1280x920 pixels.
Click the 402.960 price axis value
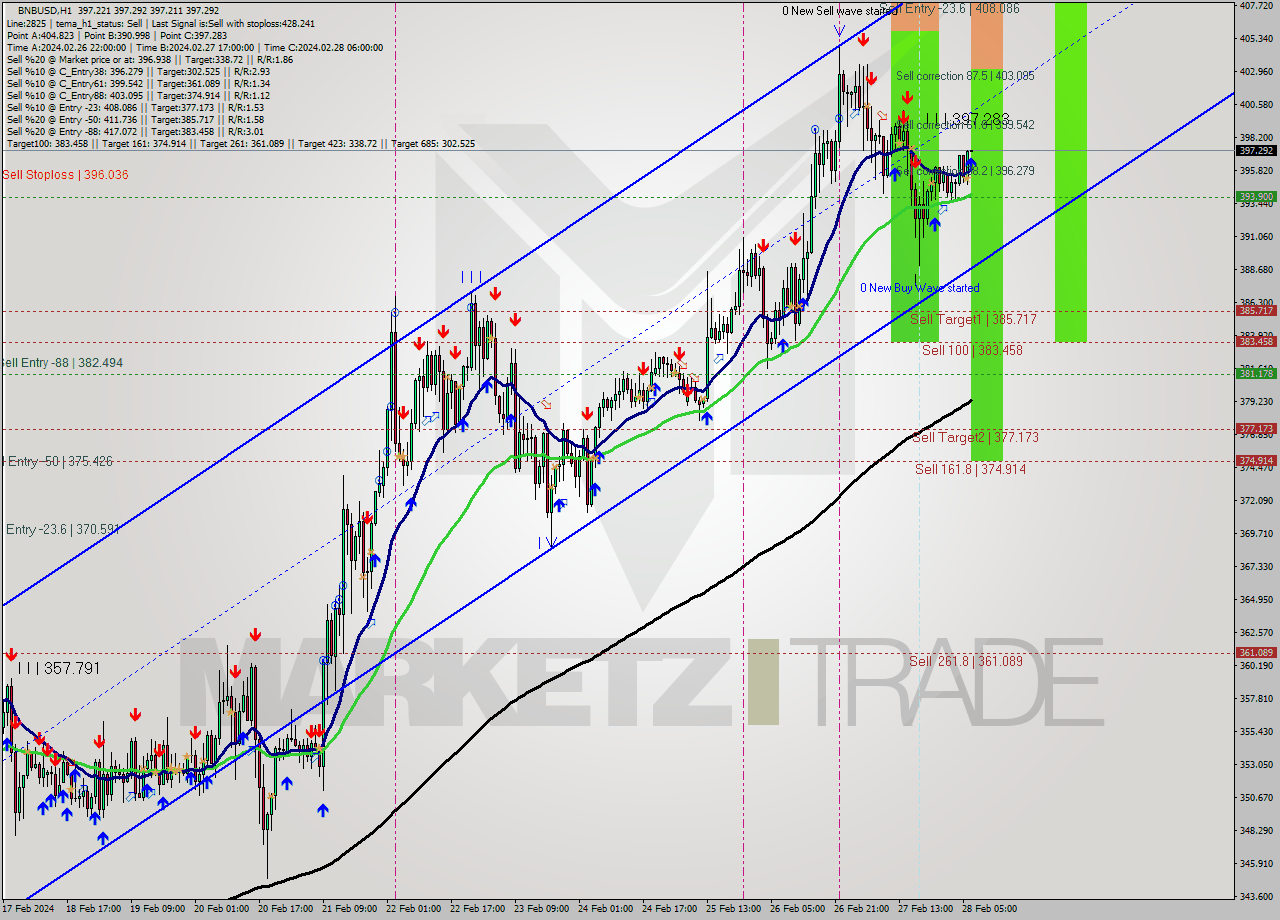click(x=1256, y=72)
